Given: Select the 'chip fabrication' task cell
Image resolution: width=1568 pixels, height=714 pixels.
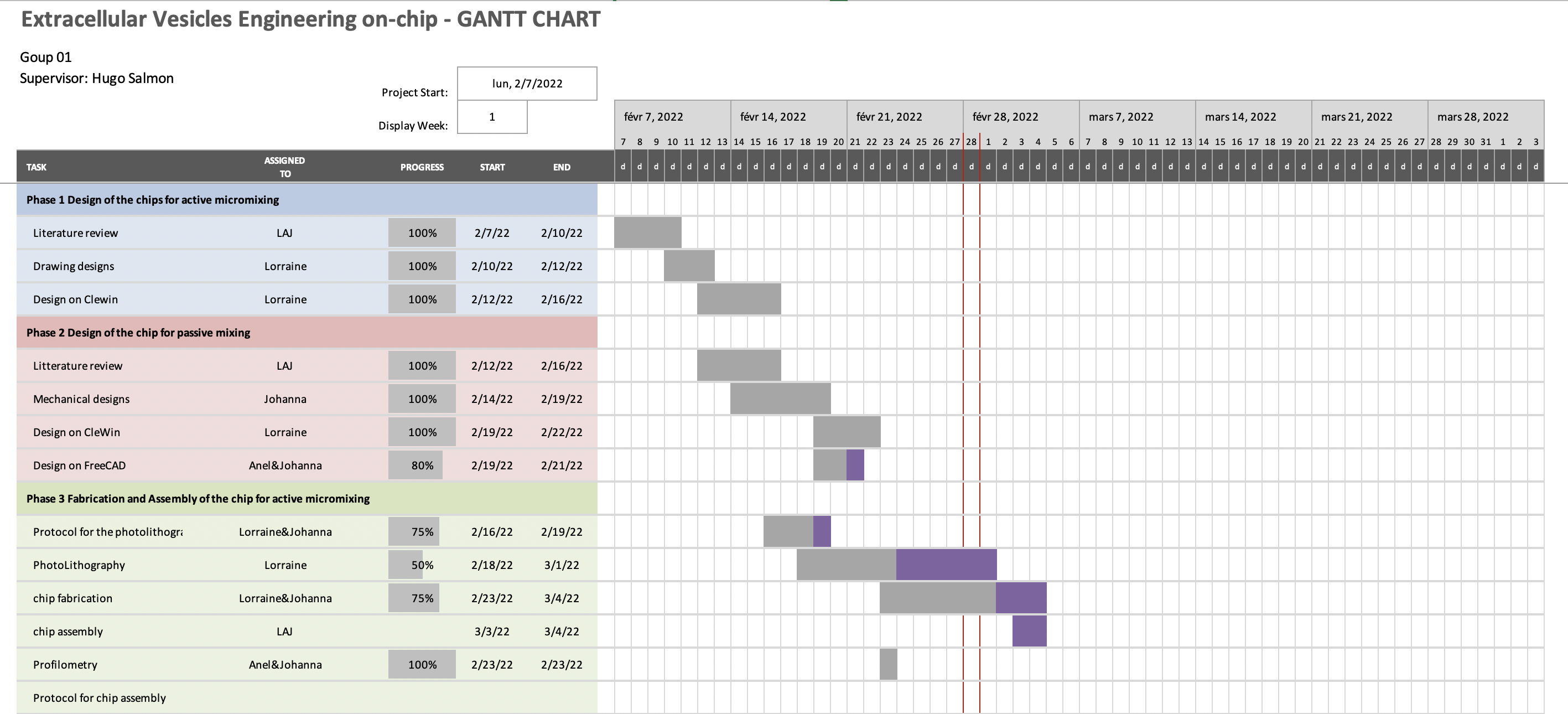Looking at the screenshot, I should click(72, 598).
